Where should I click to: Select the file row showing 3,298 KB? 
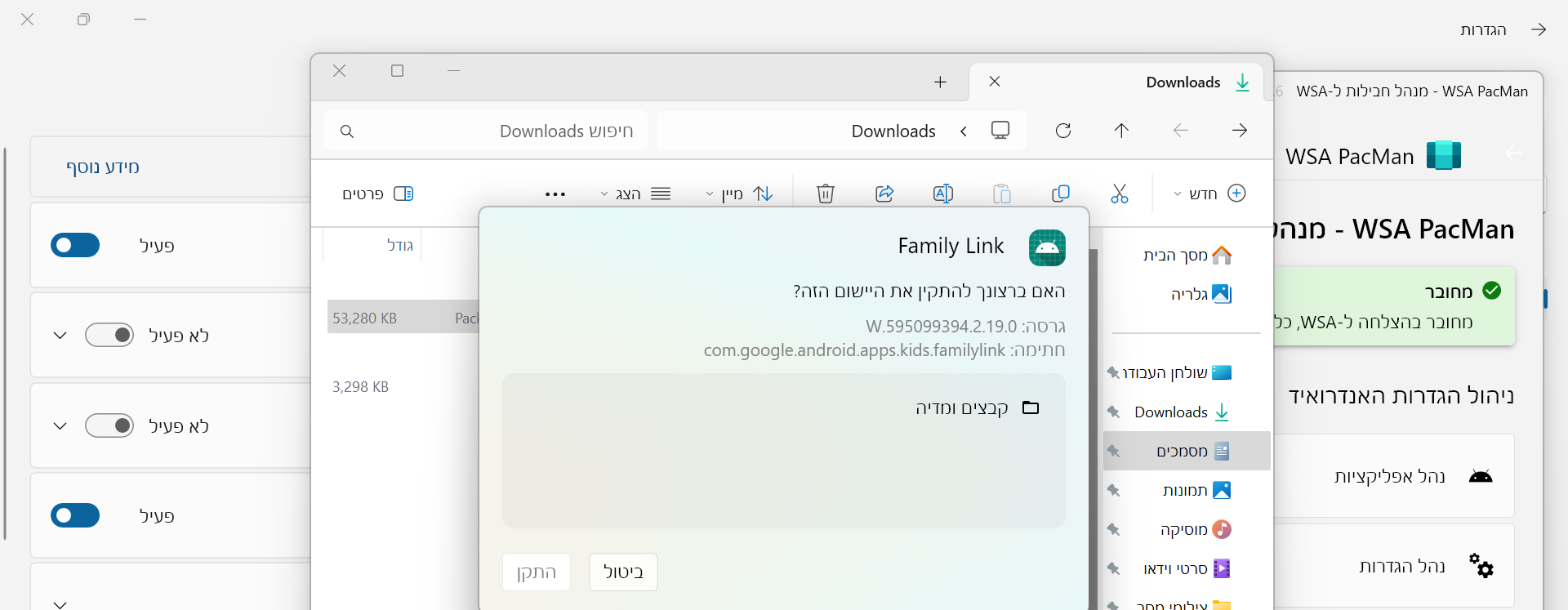point(403,386)
